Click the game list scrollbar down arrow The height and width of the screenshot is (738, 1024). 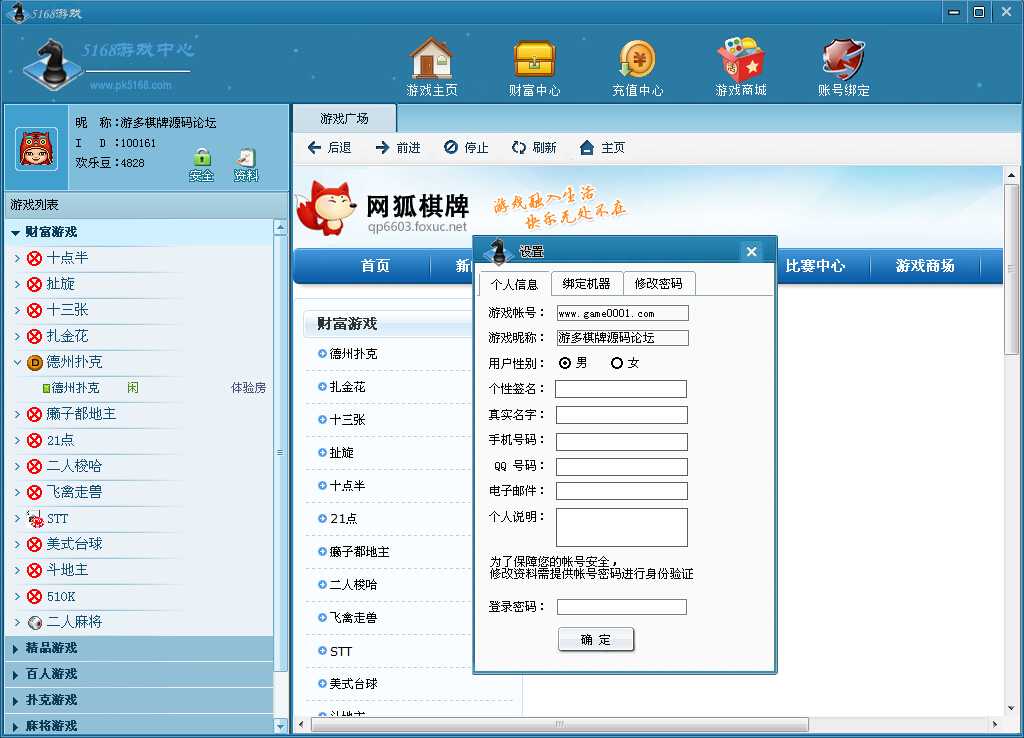(x=280, y=726)
